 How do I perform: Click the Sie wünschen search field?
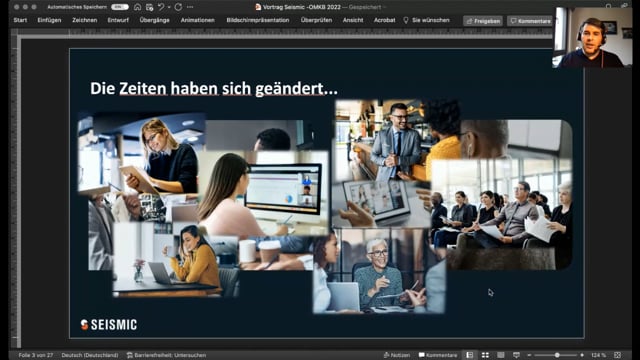coord(427,20)
